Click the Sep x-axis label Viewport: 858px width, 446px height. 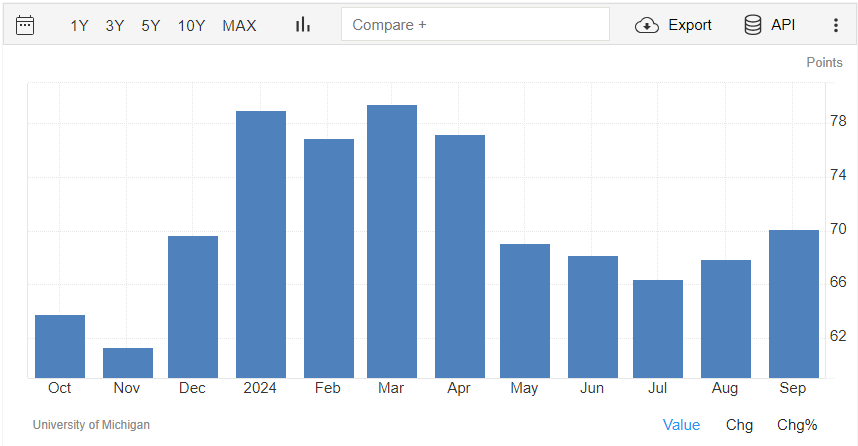(792, 389)
